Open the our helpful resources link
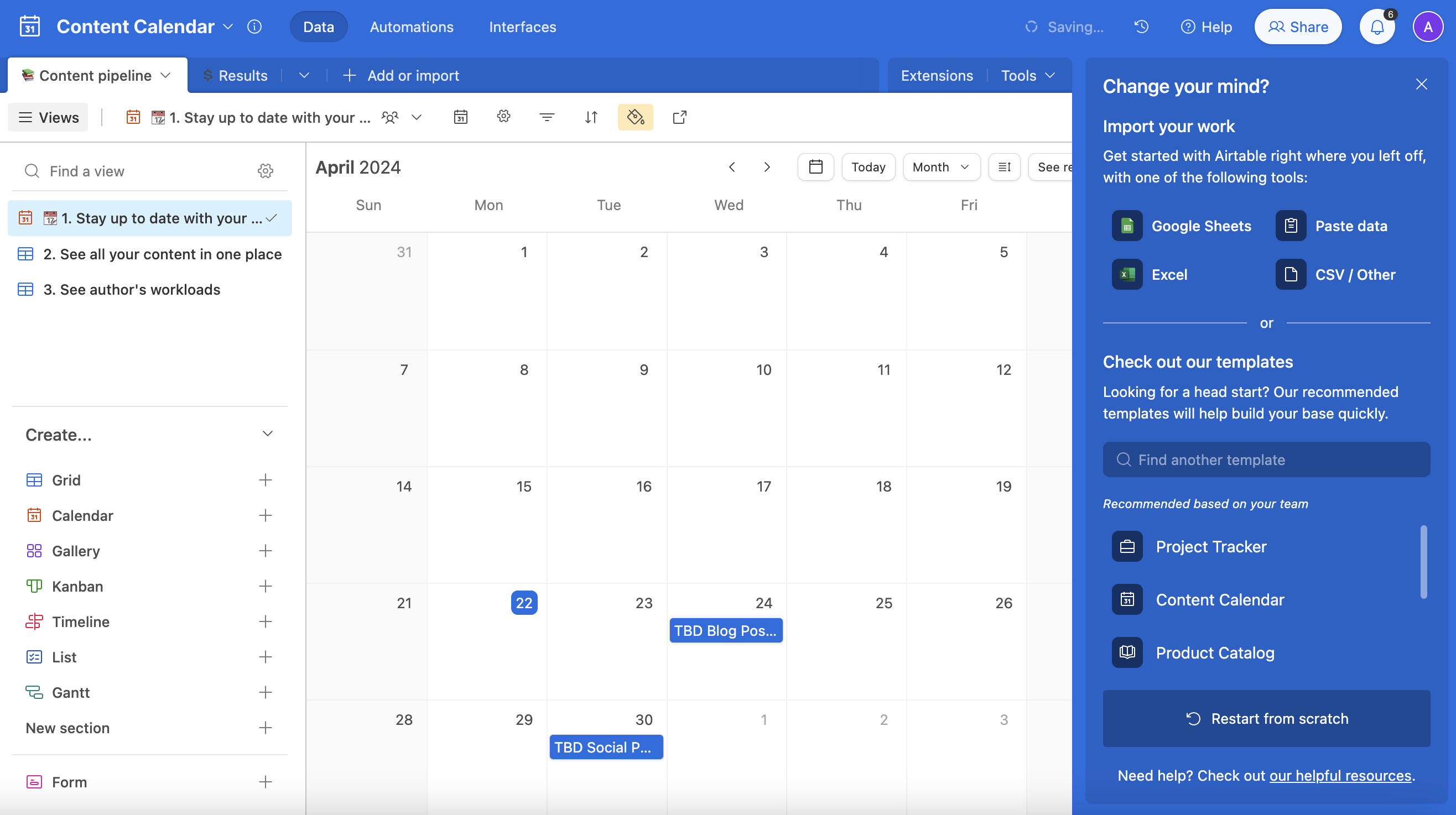Screen dimensions: 1456x815 tap(1340, 775)
